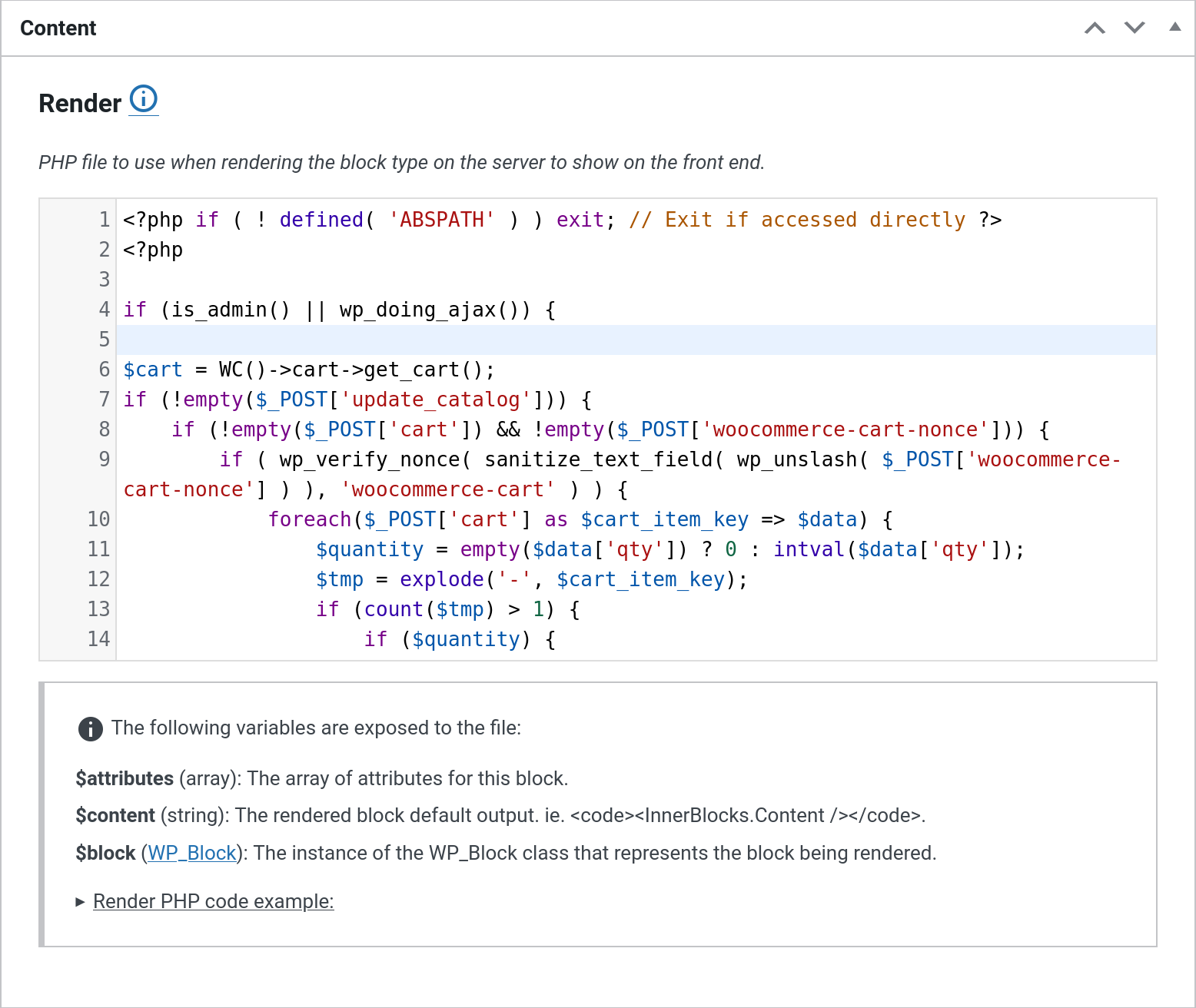Image resolution: width=1196 pixels, height=1008 pixels.
Task: Click line number 1 in the editor gutter
Action: [x=105, y=220]
